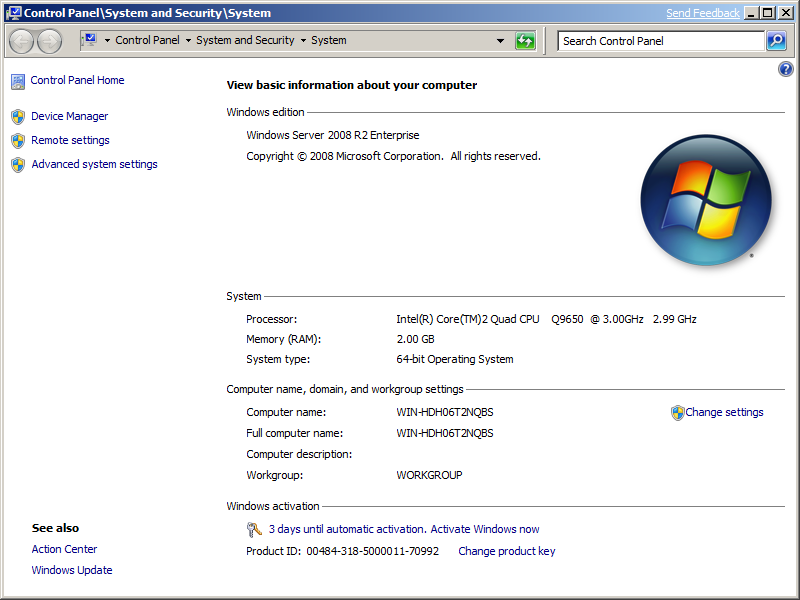The width and height of the screenshot is (800, 600).
Task: Open Action Center from See also
Action: click(64, 549)
